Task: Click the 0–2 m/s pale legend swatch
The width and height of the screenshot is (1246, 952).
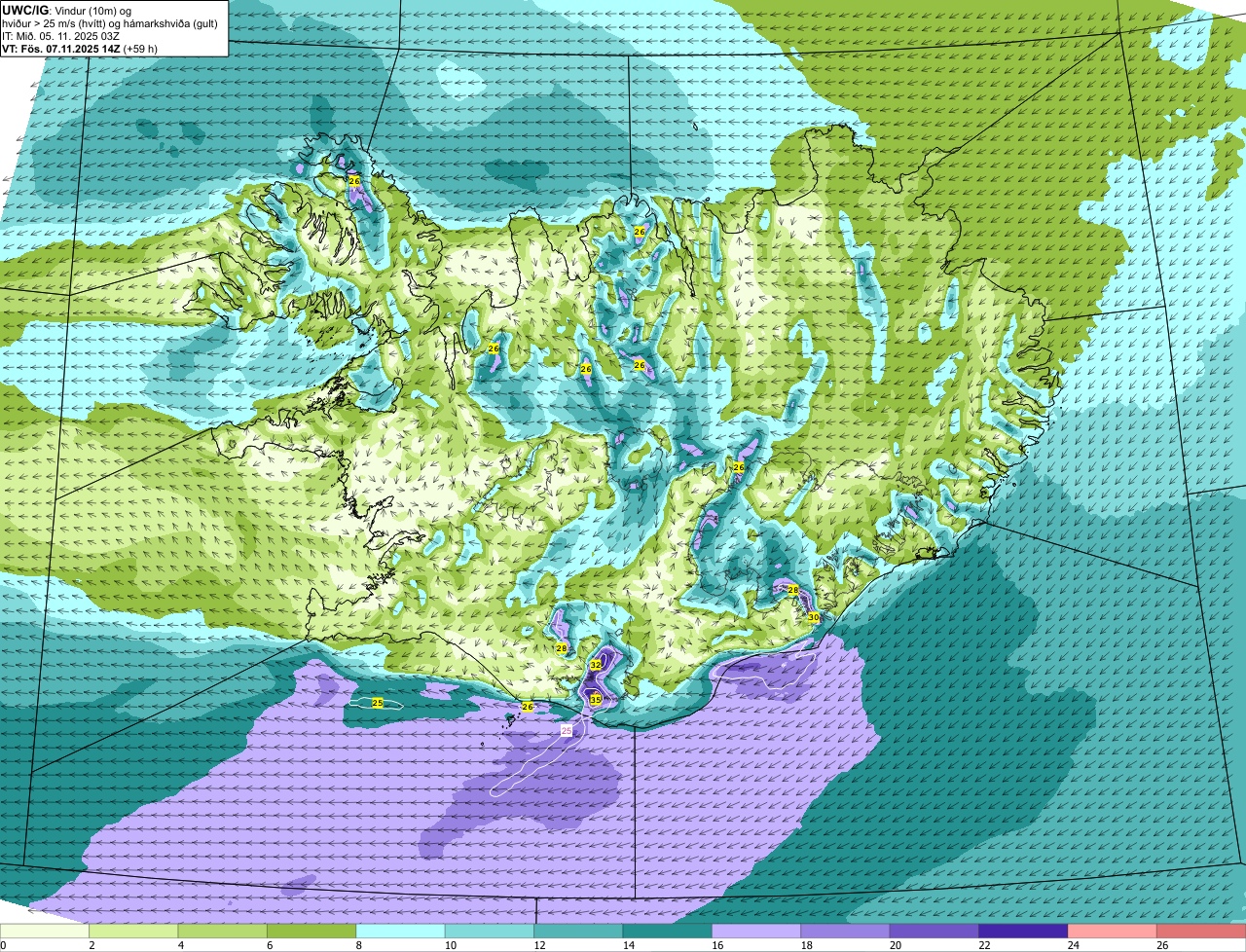Action: 45,932
